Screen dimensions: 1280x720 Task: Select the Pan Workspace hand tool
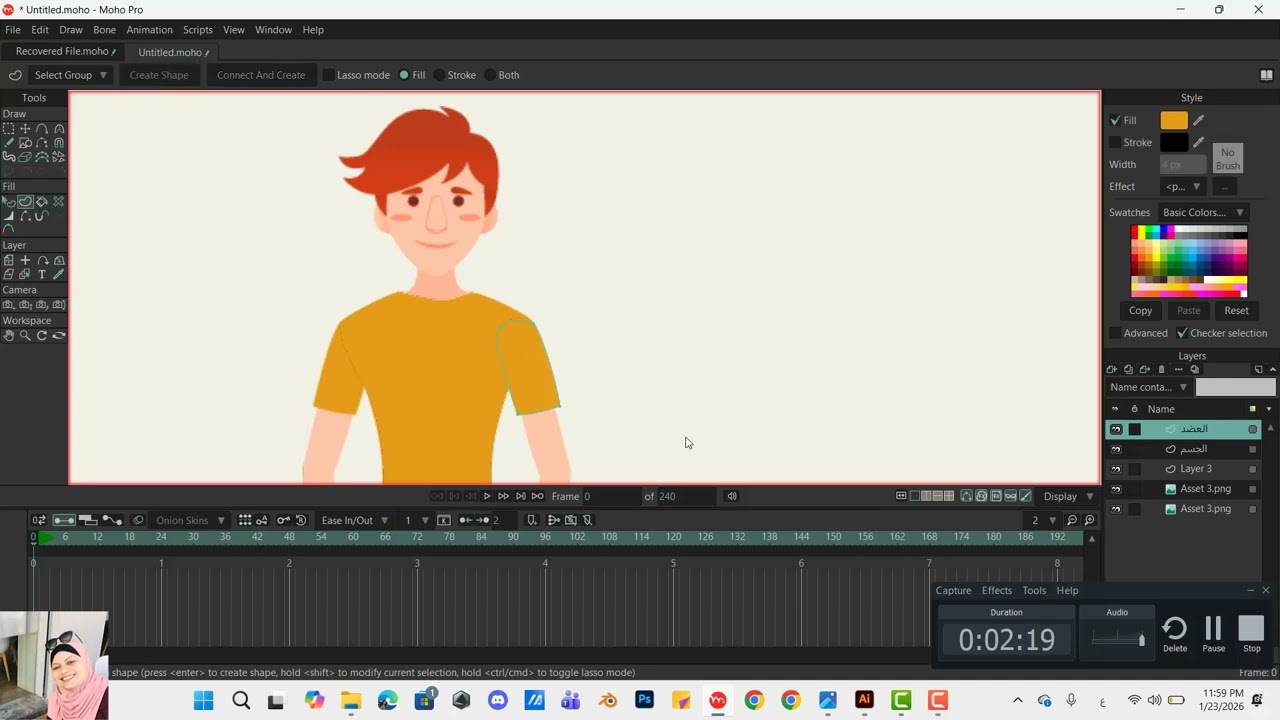tap(8, 335)
